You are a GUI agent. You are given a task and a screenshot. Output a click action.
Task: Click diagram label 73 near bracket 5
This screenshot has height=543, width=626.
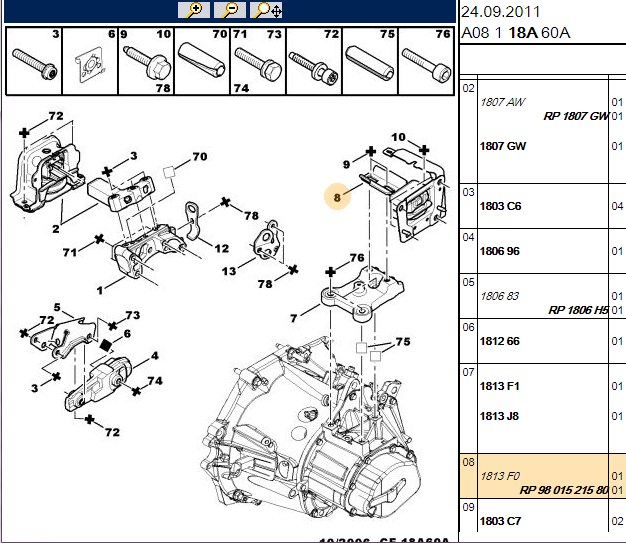click(x=133, y=315)
